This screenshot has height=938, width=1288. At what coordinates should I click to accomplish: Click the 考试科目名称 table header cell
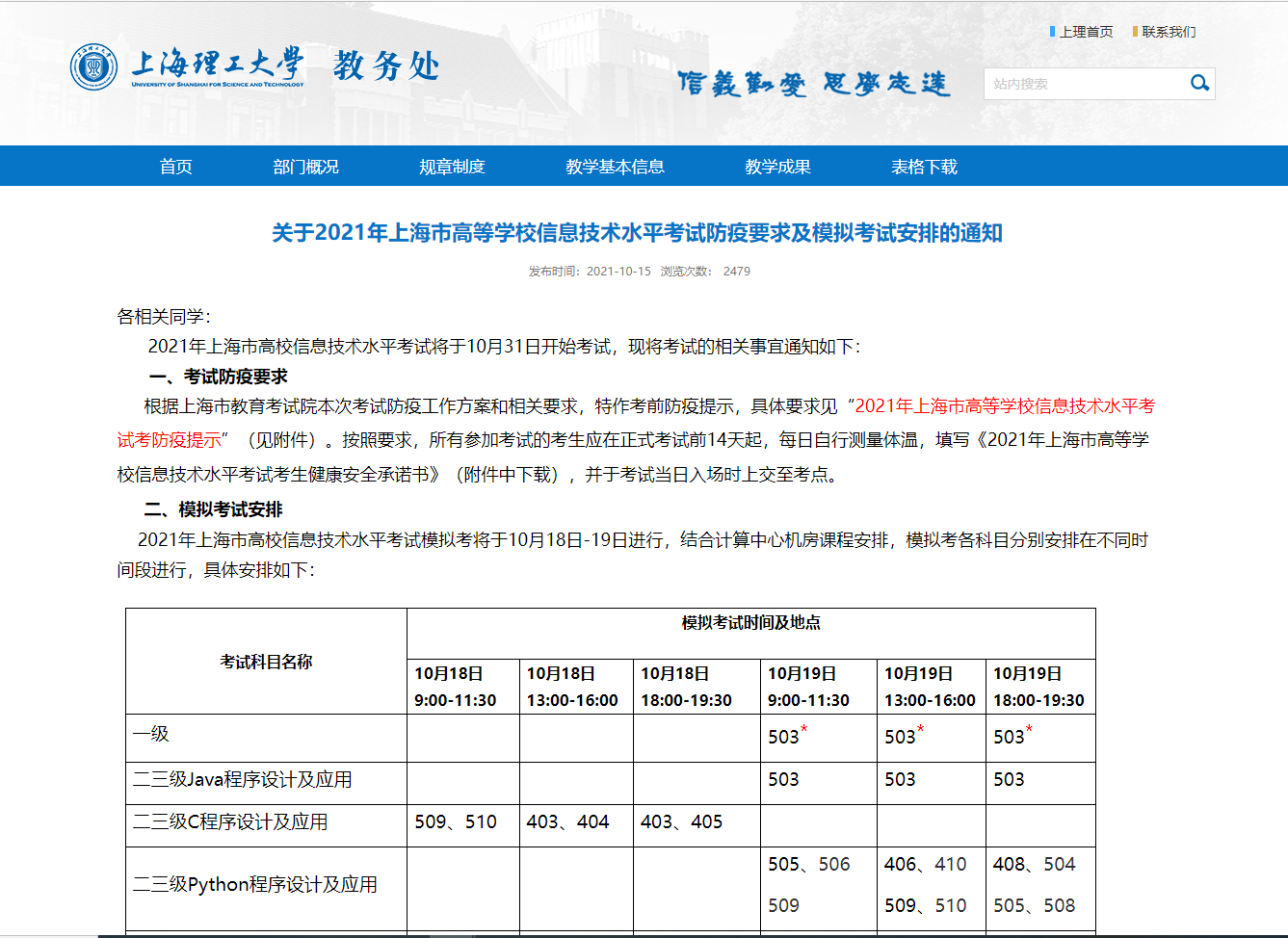click(x=266, y=662)
